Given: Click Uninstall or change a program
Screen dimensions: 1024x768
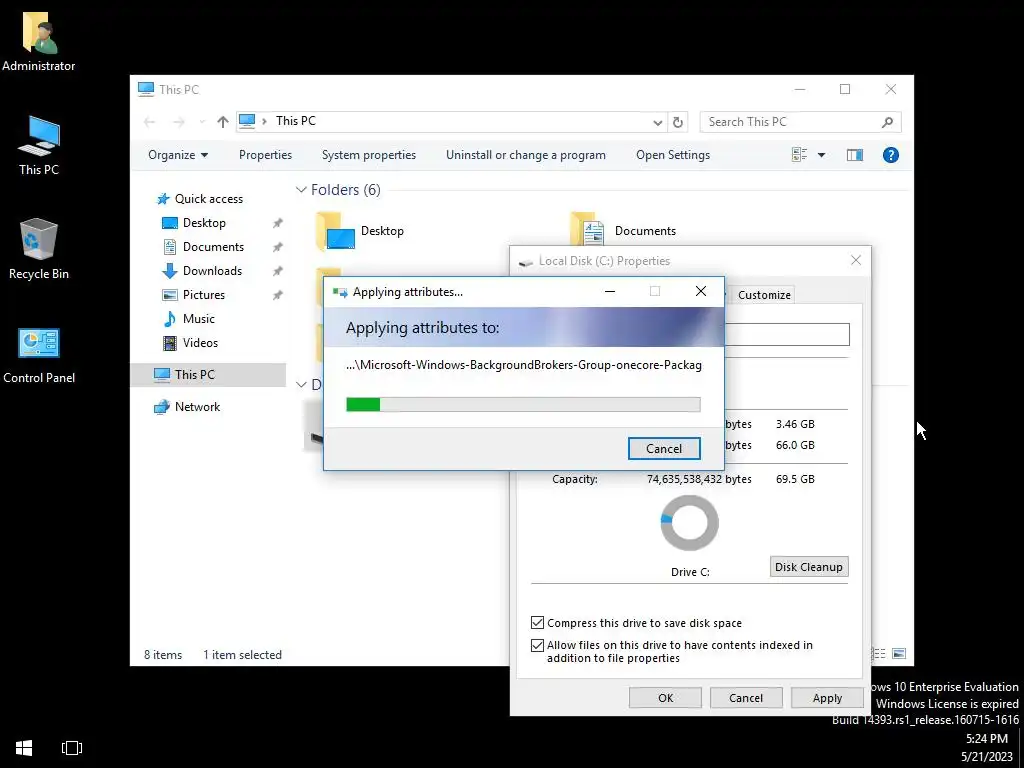Looking at the screenshot, I should click(526, 155).
